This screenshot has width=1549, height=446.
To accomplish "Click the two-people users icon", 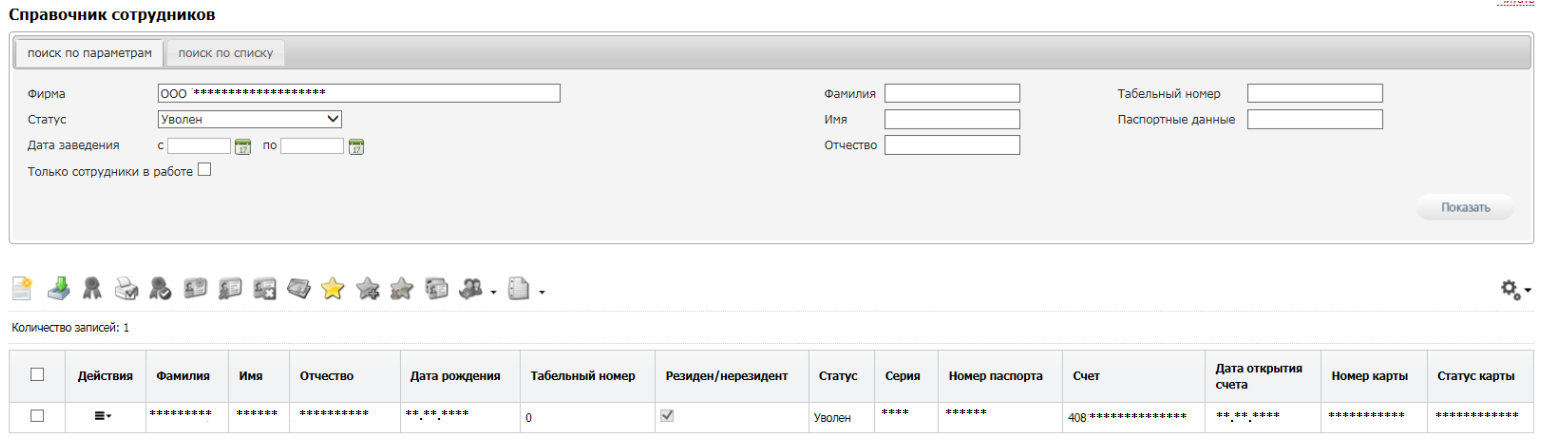I will click(470, 288).
